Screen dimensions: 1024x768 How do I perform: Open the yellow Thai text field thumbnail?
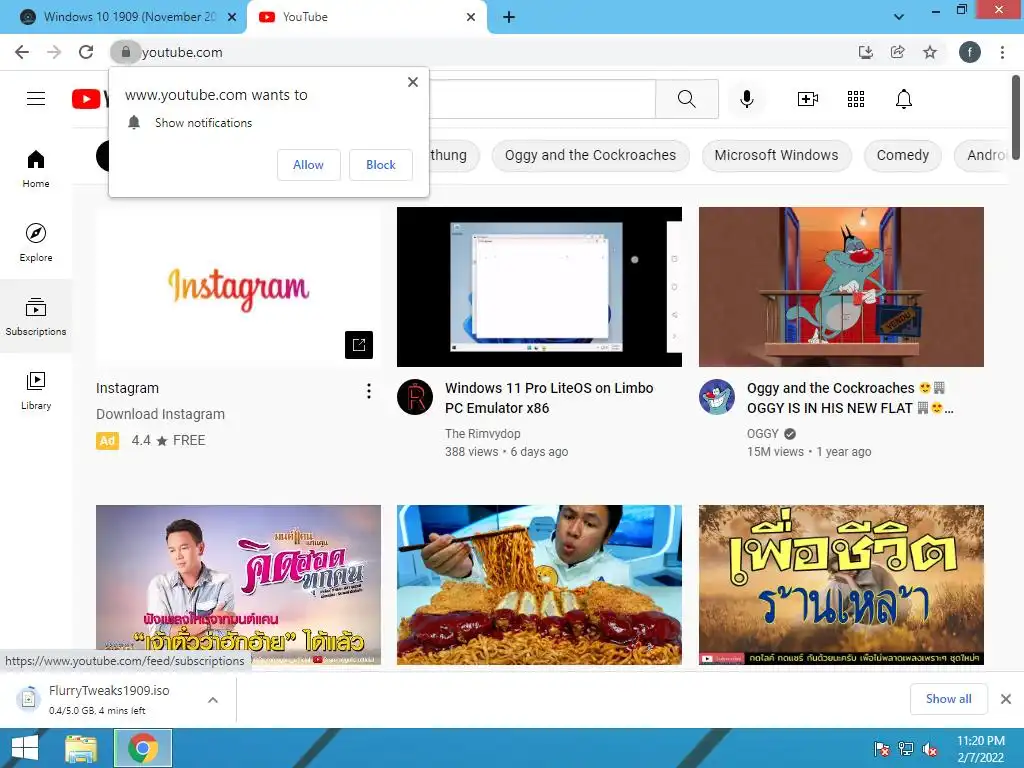pos(841,584)
